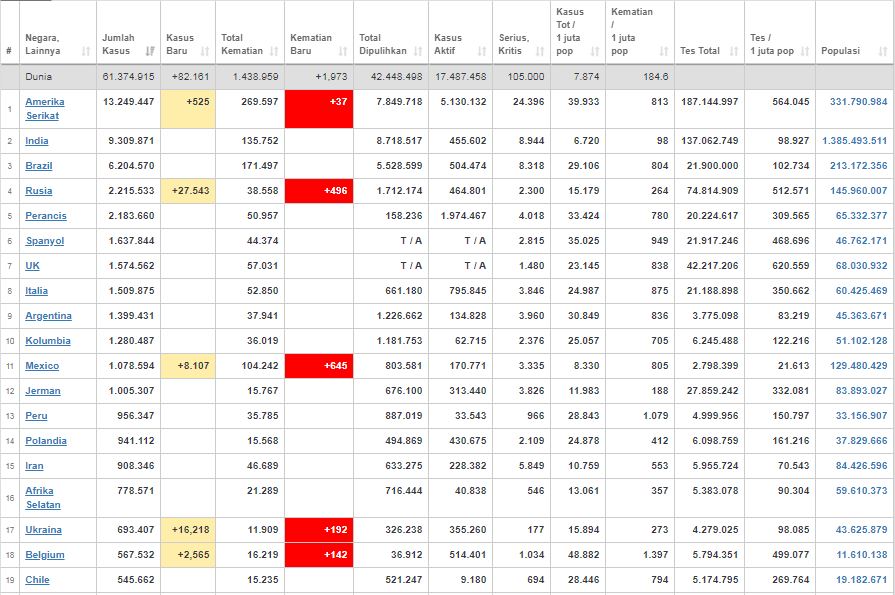The width and height of the screenshot is (895, 595).
Task: Open the Spanyol country page
Action: click(45, 241)
